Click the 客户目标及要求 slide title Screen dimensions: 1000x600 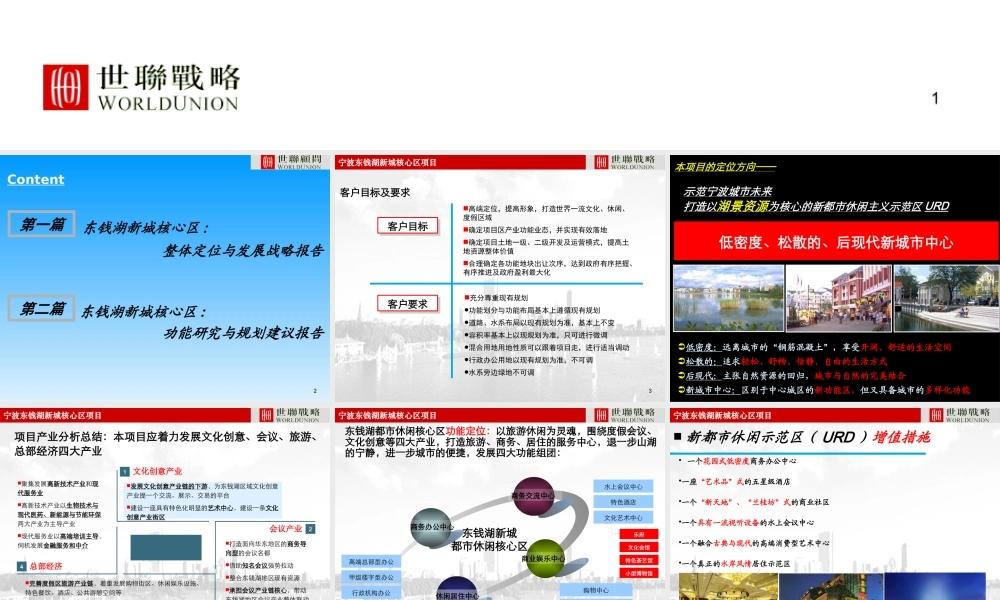click(x=375, y=193)
